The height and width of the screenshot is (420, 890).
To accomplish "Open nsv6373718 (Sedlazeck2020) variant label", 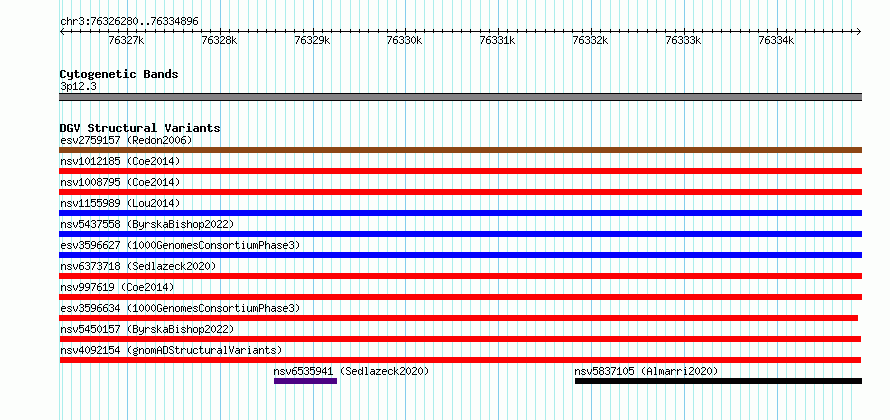I will pyautogui.click(x=138, y=266).
